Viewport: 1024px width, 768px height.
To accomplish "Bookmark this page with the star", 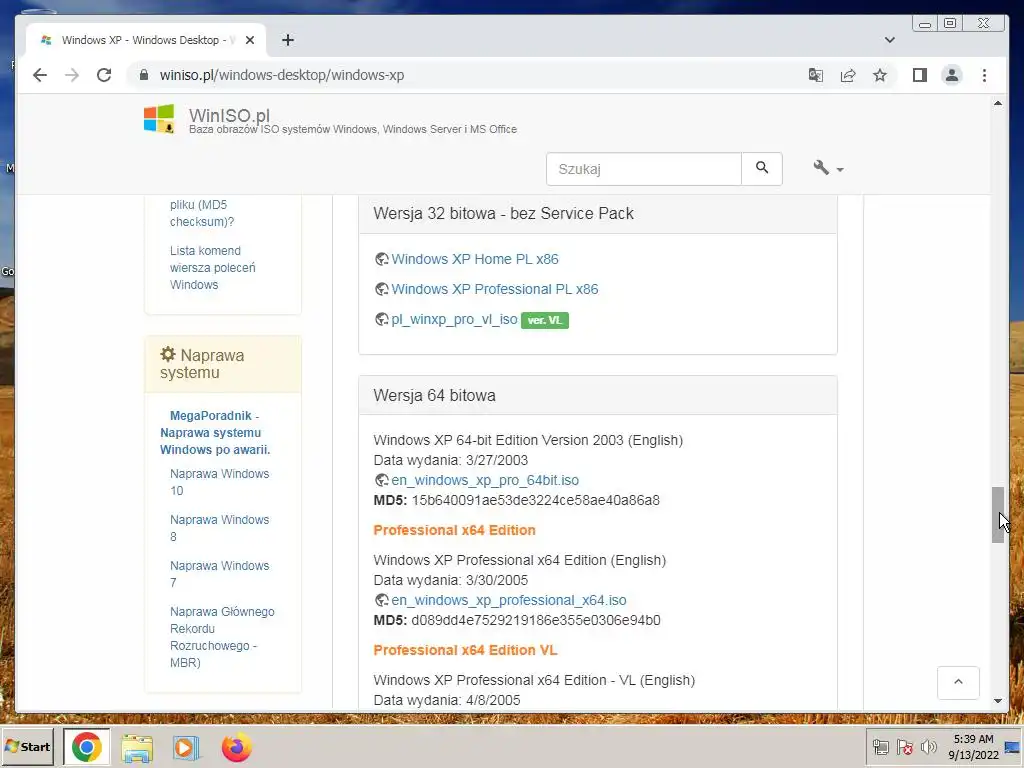I will click(x=880, y=75).
